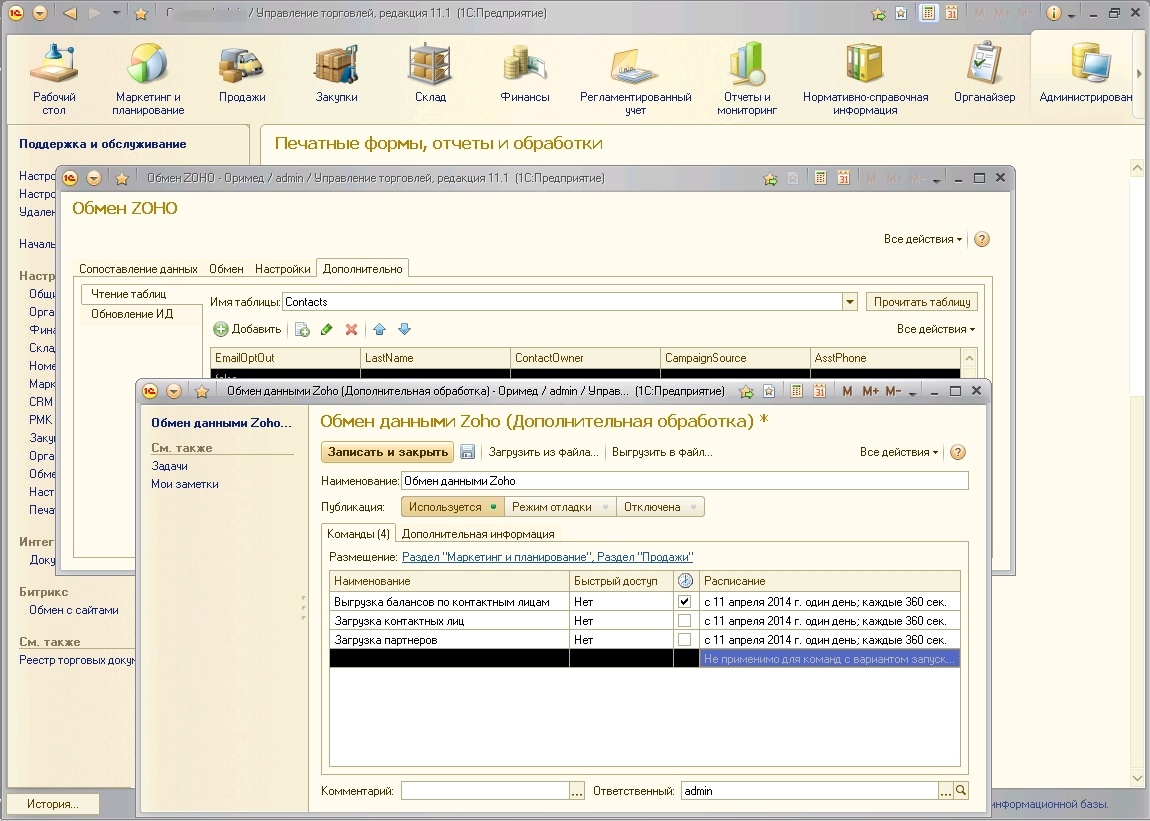Click the Комментарий input field

coord(486,790)
